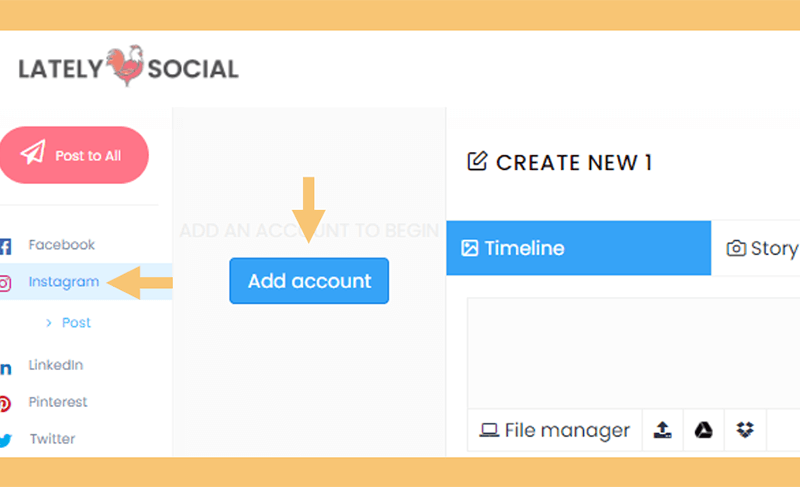Screen dimensions: 800x487
Task: Click the LinkedIn icon in sidebar
Action: (x=6, y=368)
